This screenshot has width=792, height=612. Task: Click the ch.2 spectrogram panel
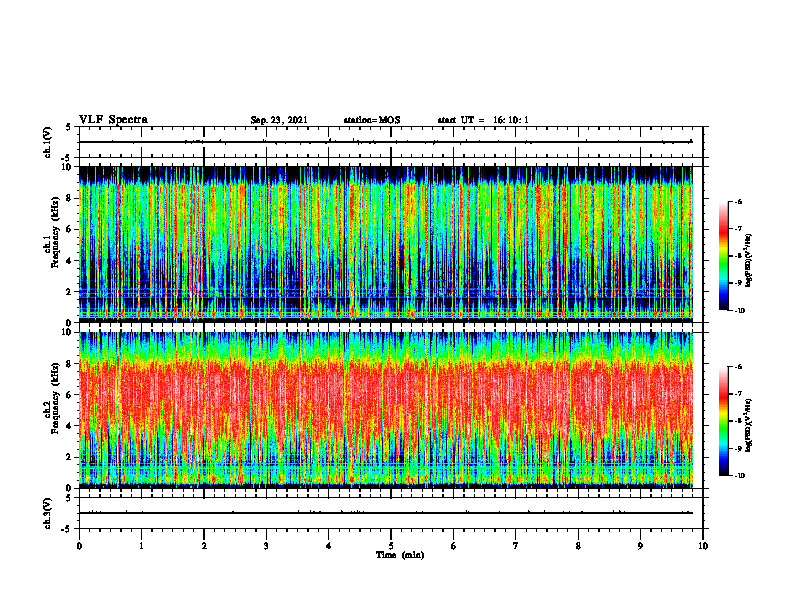click(x=391, y=410)
